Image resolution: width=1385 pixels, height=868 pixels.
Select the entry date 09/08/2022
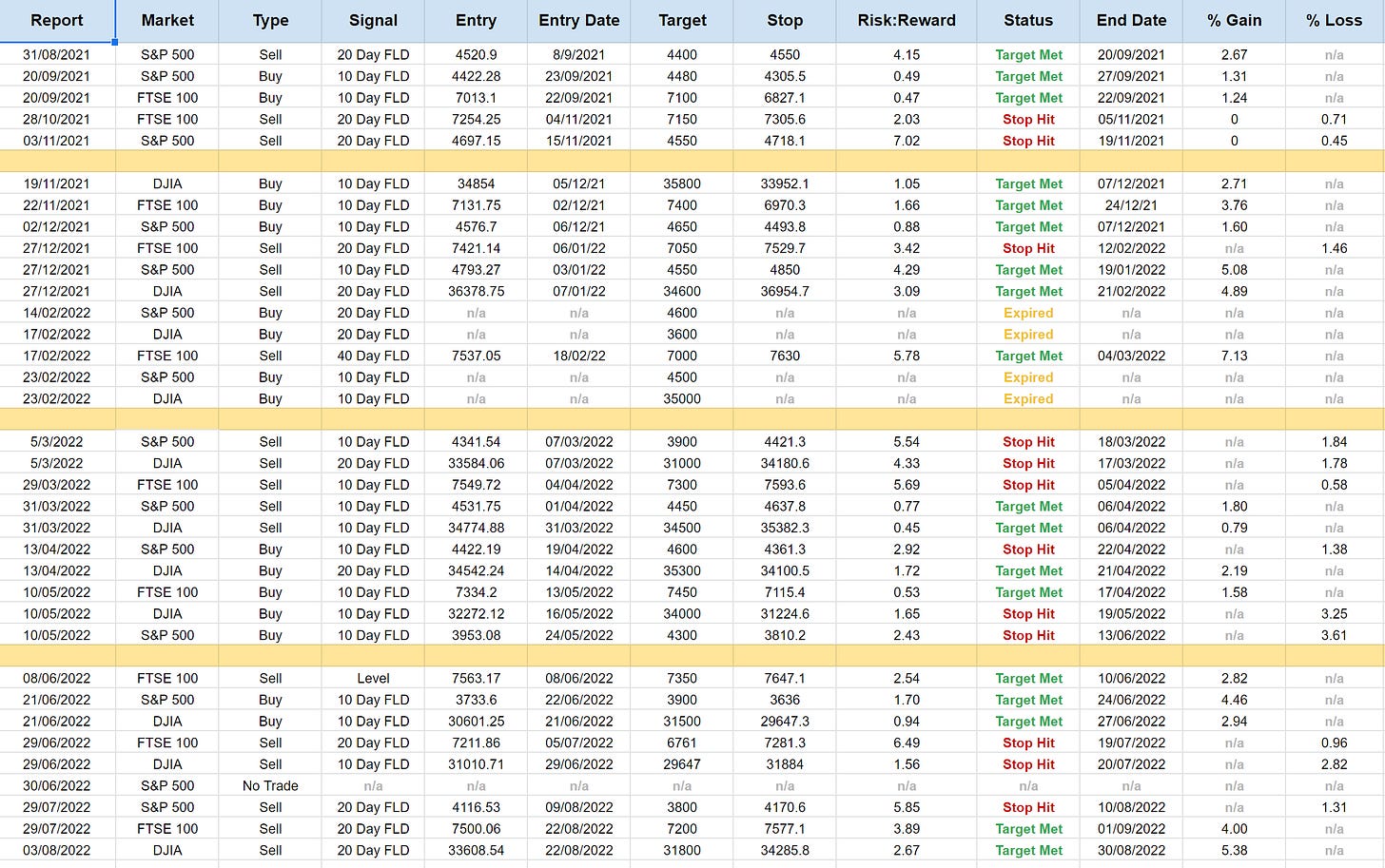[578, 807]
